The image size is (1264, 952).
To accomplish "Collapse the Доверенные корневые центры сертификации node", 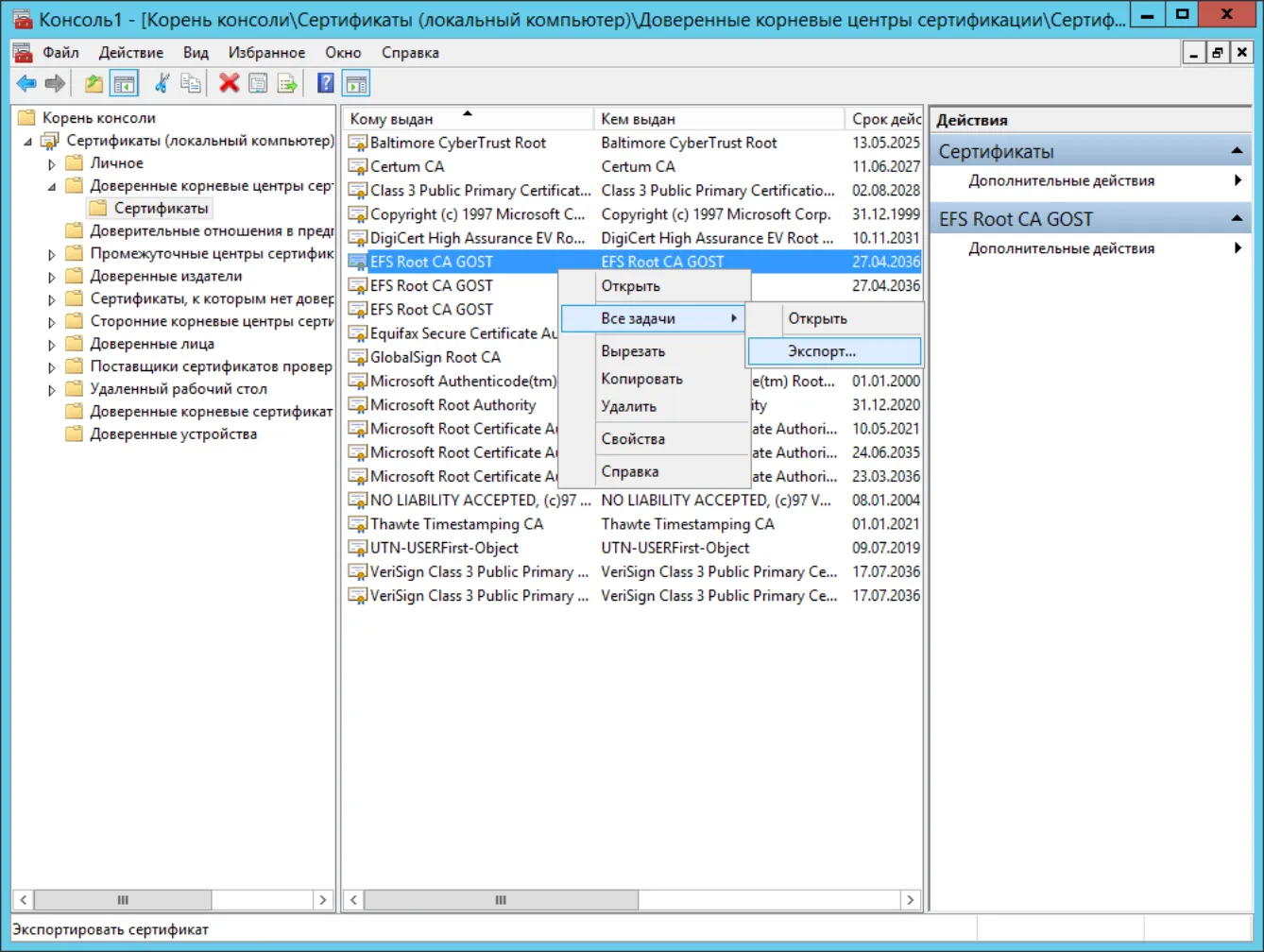I will (52, 186).
